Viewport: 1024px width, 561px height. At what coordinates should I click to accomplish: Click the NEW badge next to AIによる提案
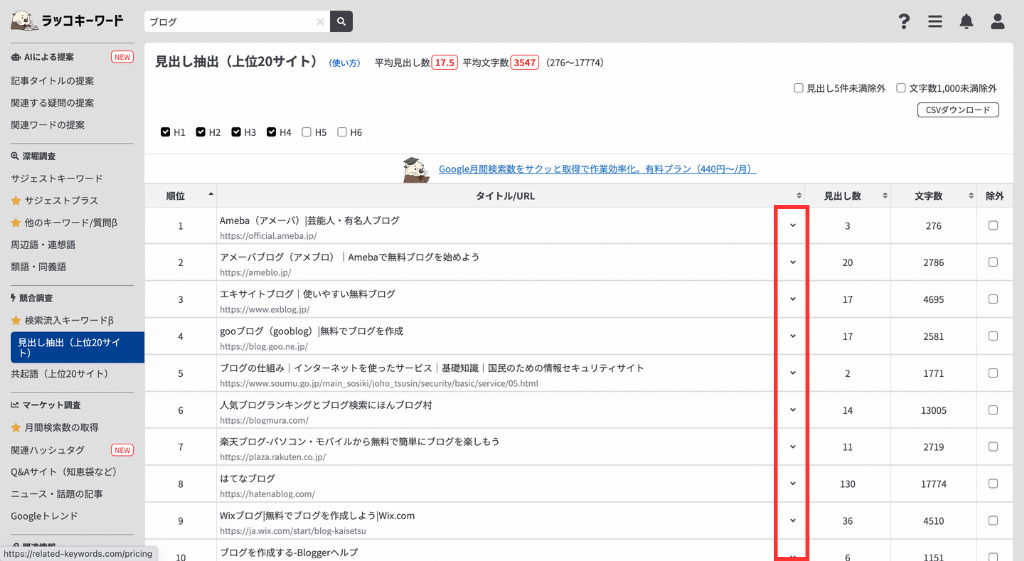(x=122, y=57)
